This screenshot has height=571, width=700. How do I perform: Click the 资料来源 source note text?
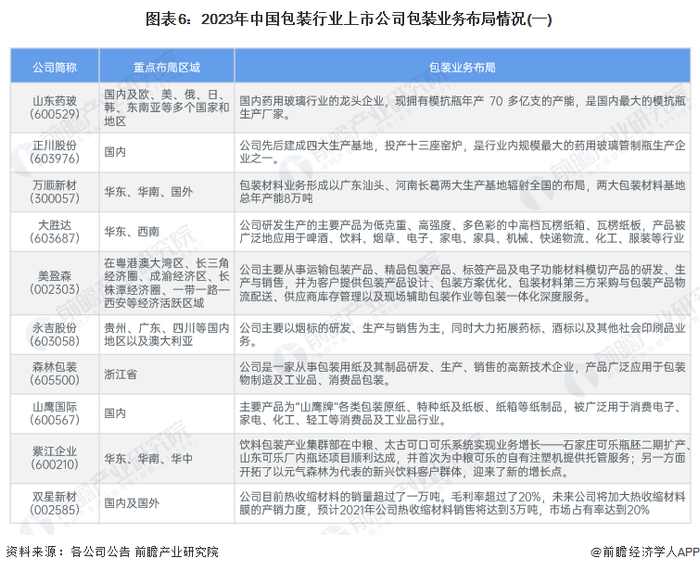coord(112,552)
